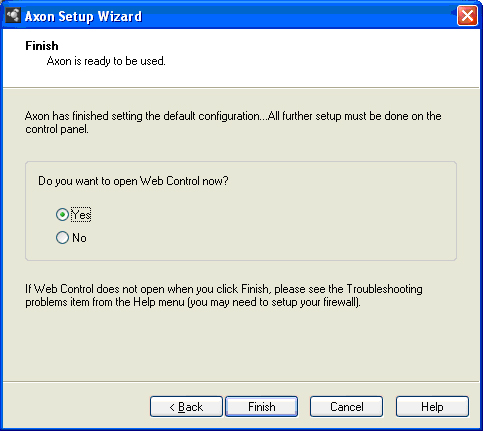Click the "No" option label text

pyautogui.click(x=79, y=238)
